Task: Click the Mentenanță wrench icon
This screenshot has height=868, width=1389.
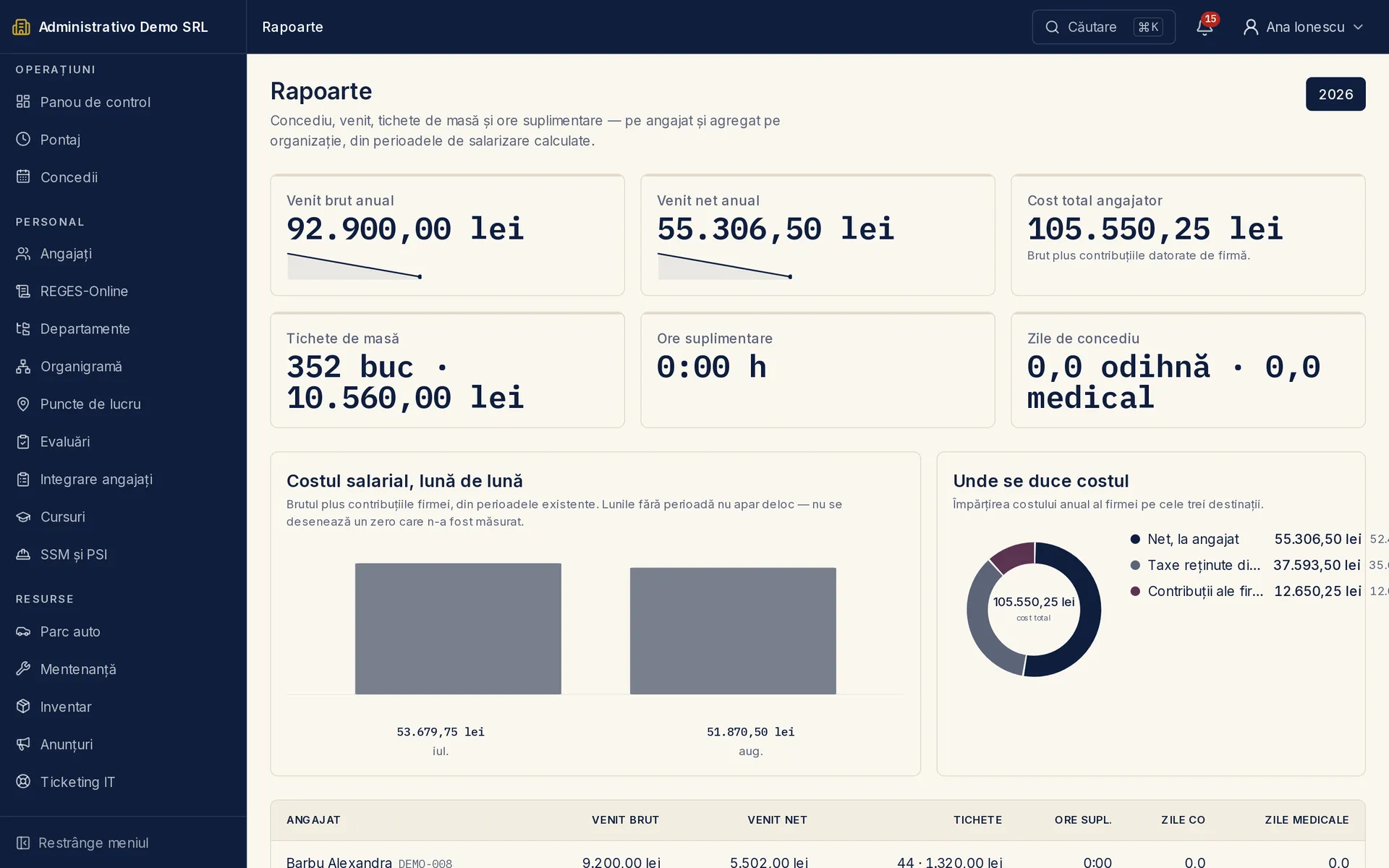Action: pyautogui.click(x=23, y=669)
